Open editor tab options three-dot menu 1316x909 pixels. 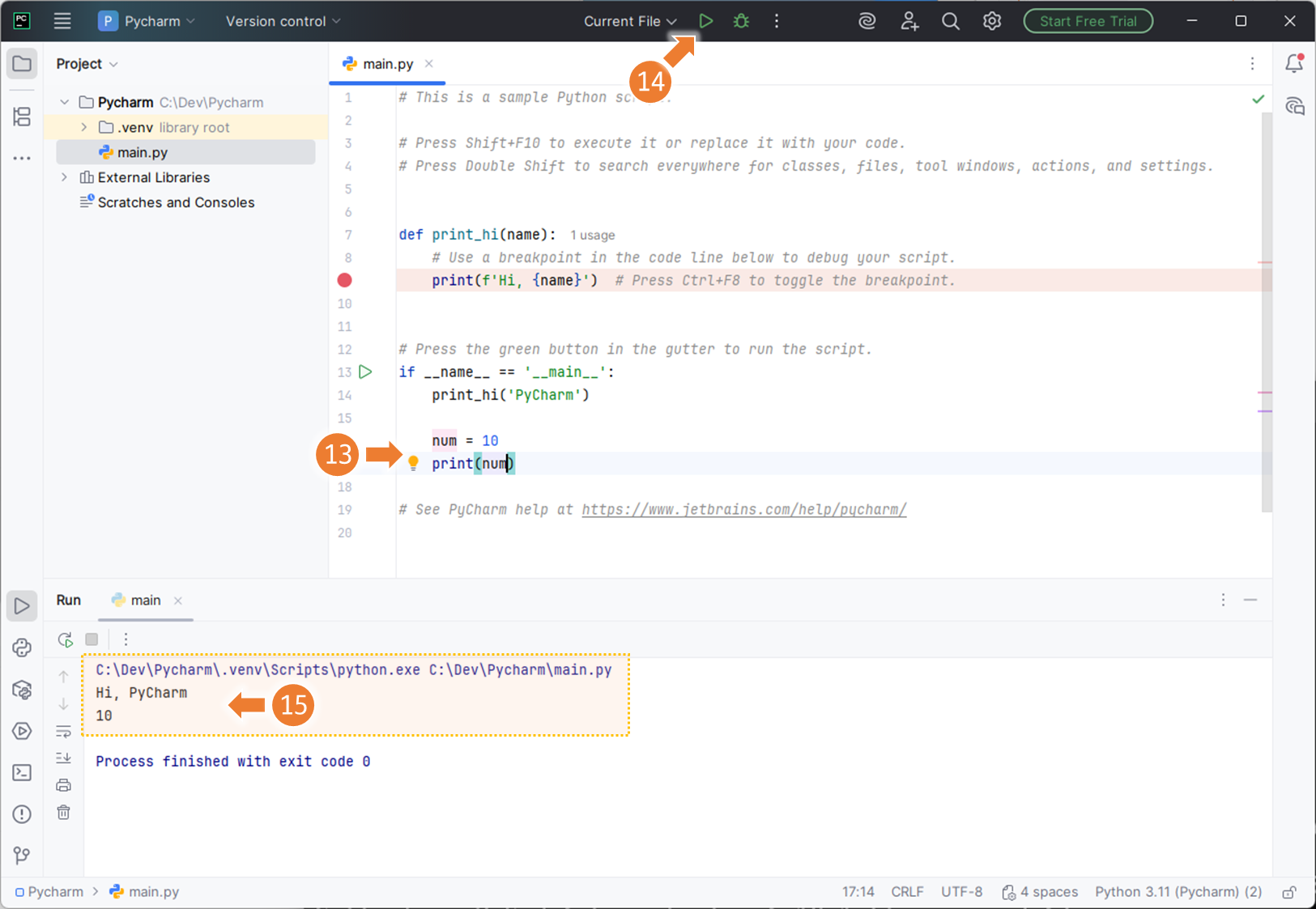[x=1252, y=64]
